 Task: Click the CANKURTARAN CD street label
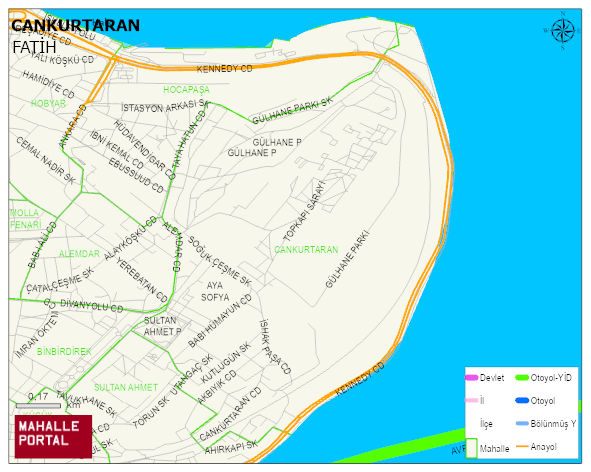(230, 414)
